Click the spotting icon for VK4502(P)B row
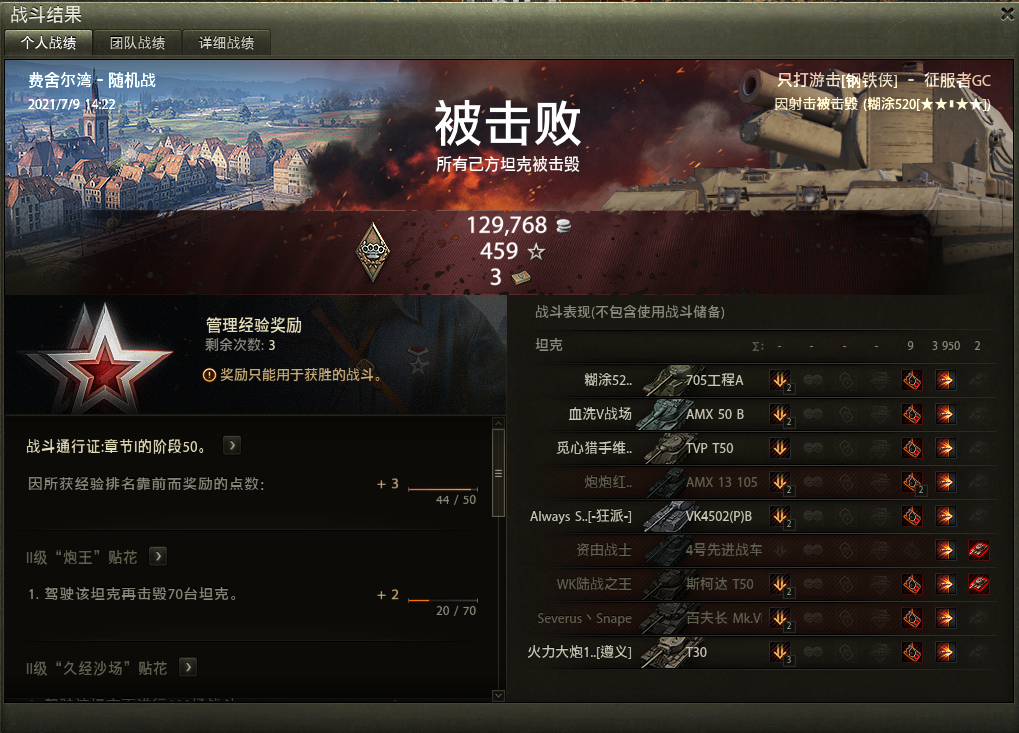The height and width of the screenshot is (733, 1019). tap(812, 516)
